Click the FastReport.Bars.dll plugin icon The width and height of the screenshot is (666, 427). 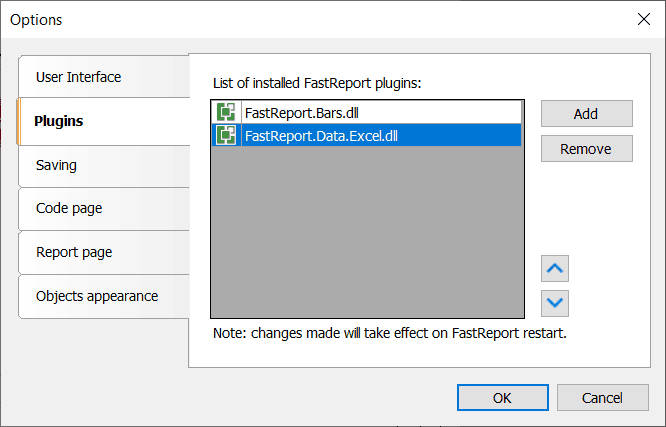pyautogui.click(x=226, y=113)
